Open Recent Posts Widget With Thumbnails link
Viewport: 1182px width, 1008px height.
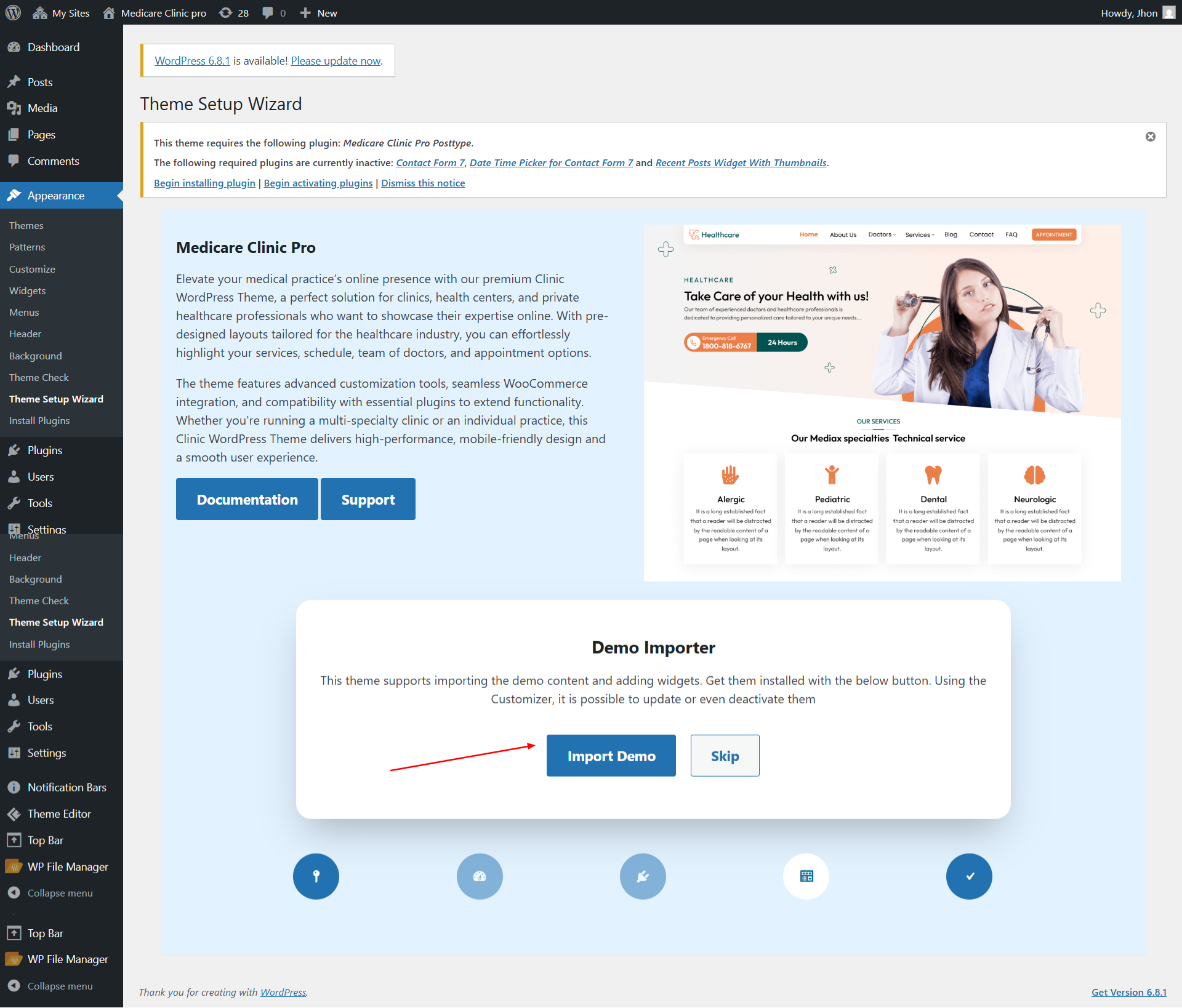click(741, 162)
